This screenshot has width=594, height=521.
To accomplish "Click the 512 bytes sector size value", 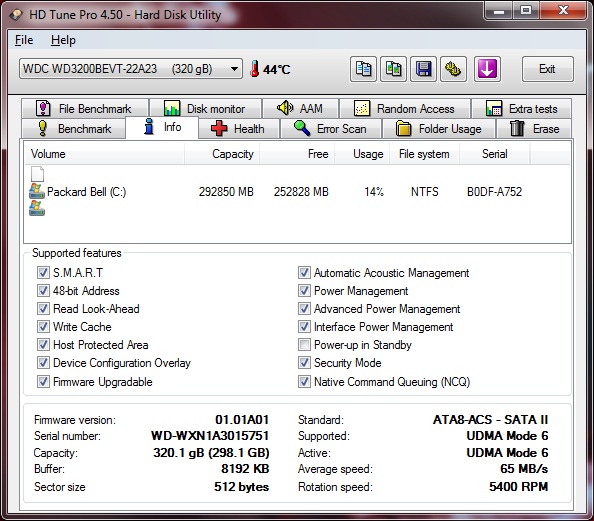I will pyautogui.click(x=241, y=487).
